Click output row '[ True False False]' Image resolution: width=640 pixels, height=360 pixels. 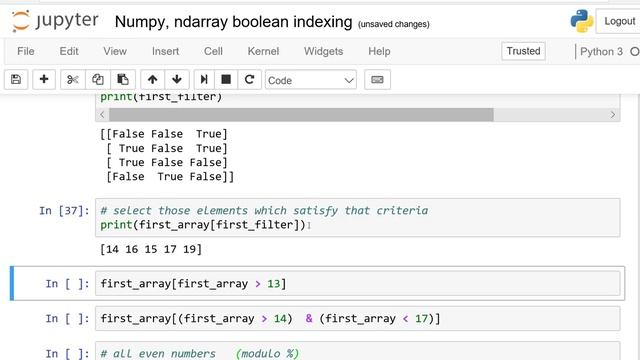pyautogui.click(x=167, y=162)
